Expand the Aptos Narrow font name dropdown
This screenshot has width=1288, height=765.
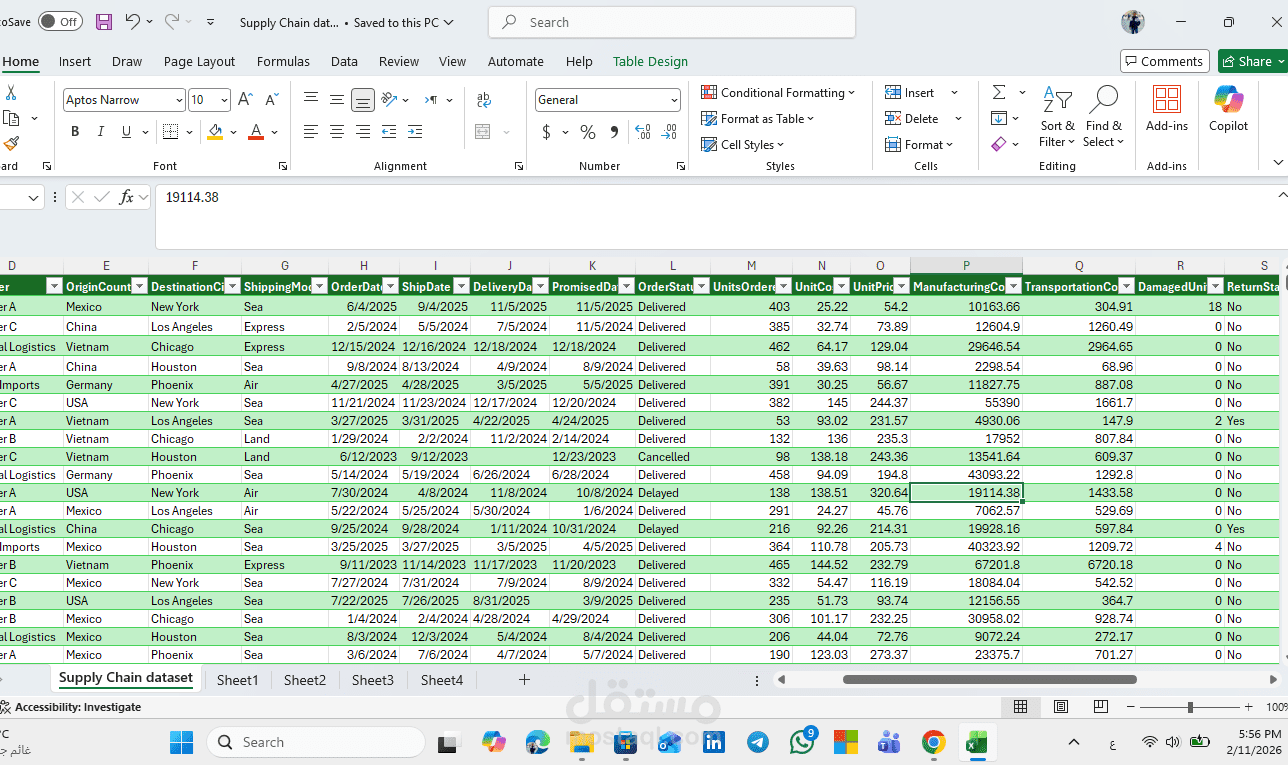point(179,100)
